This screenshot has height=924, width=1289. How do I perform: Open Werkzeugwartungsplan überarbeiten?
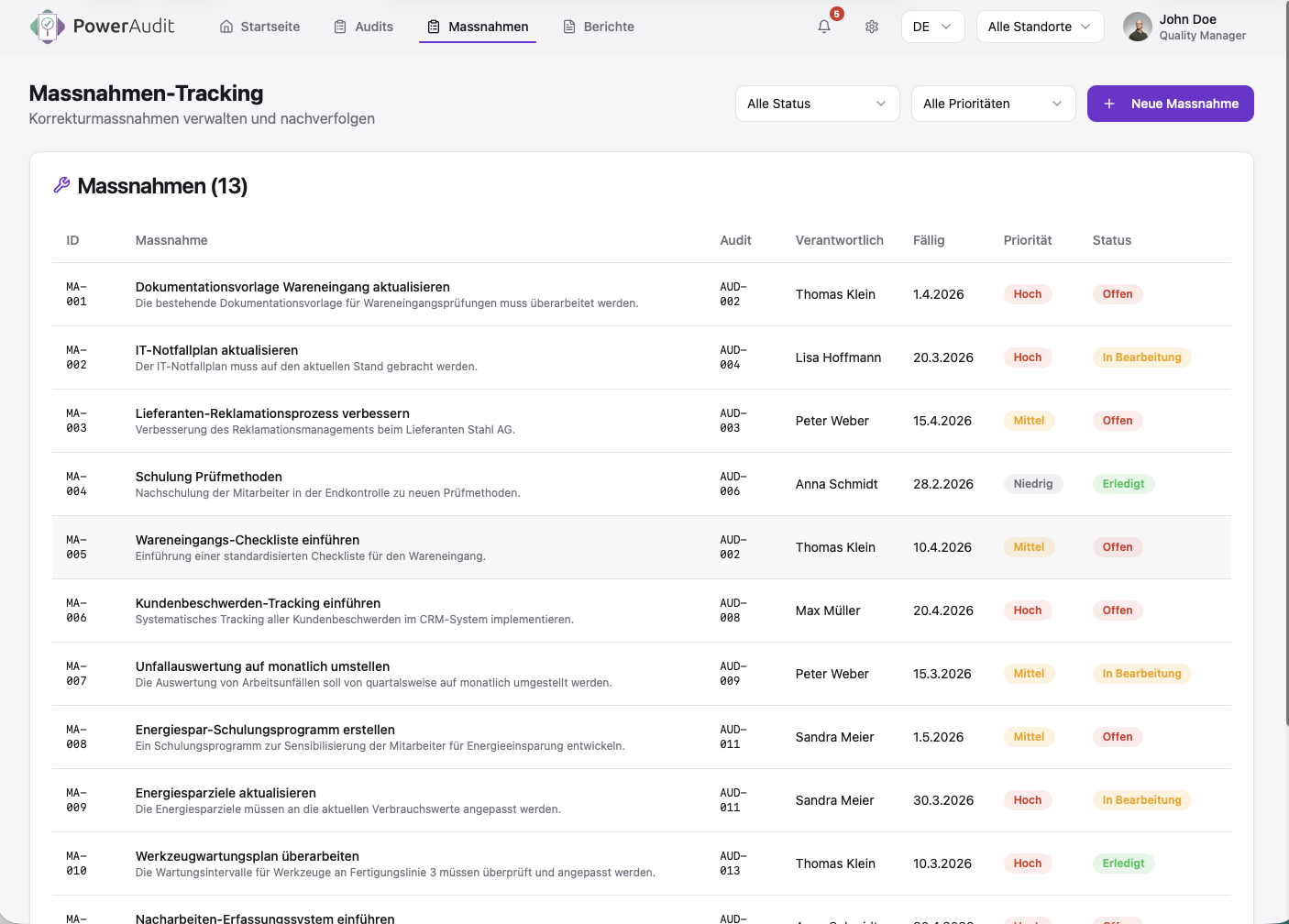[248, 856]
